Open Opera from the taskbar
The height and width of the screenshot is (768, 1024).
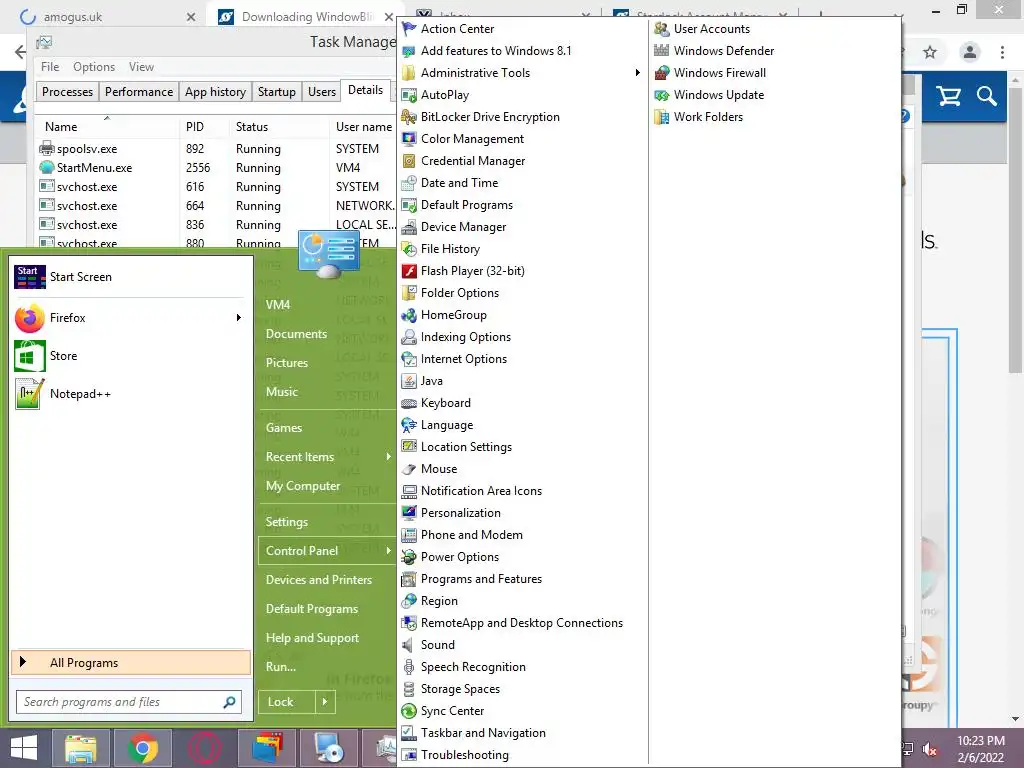coord(204,748)
